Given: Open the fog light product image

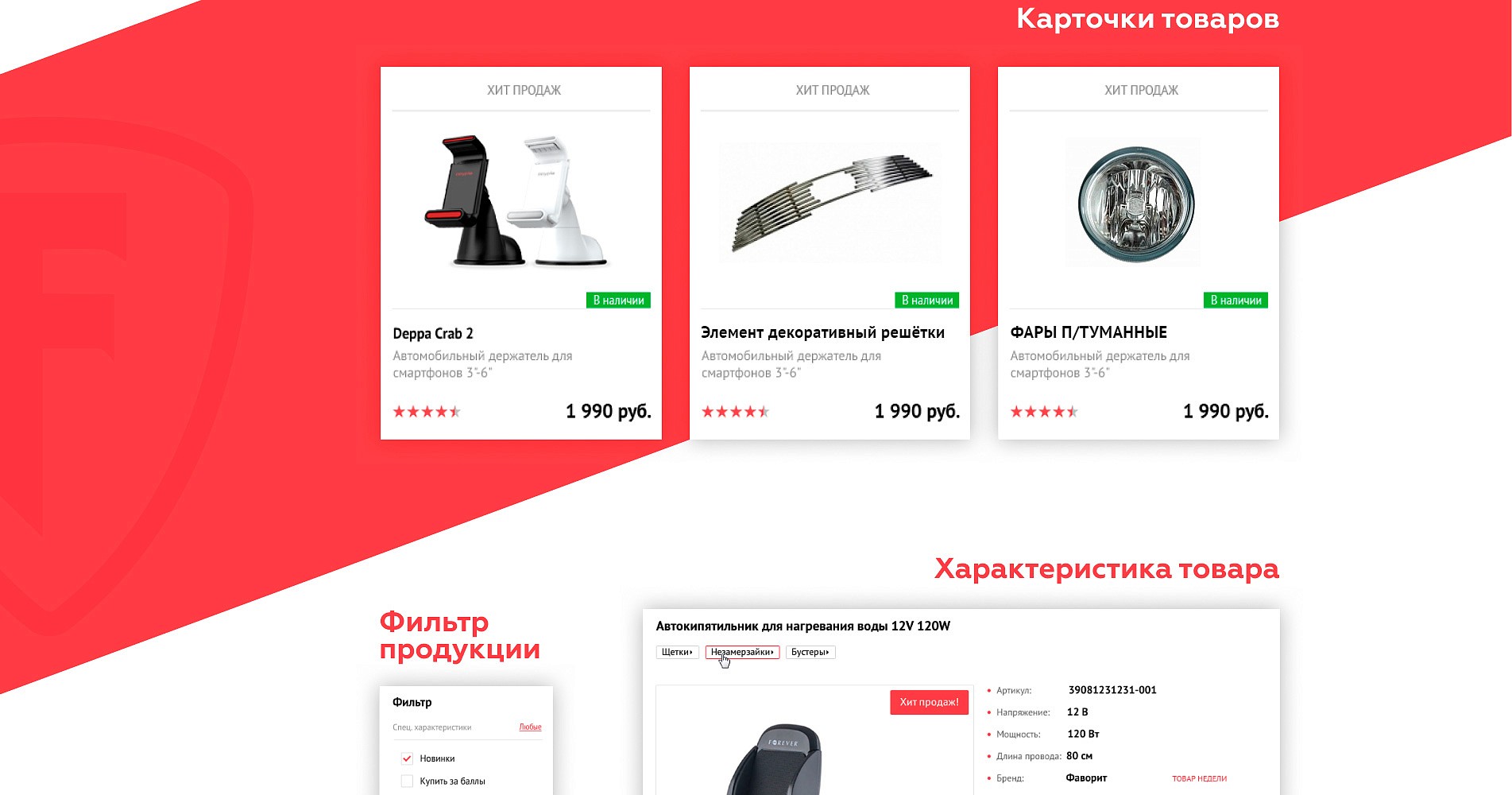Looking at the screenshot, I should [1136, 203].
